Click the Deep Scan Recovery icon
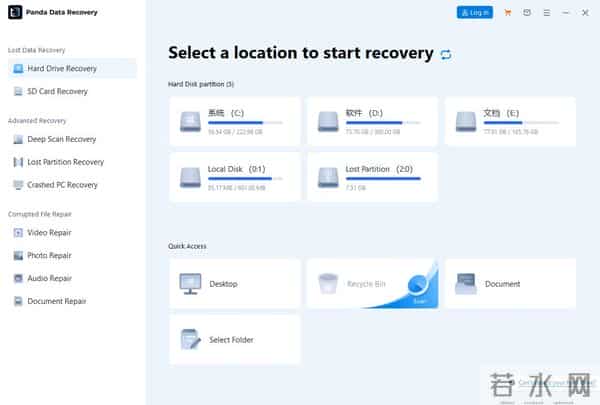 (18, 139)
